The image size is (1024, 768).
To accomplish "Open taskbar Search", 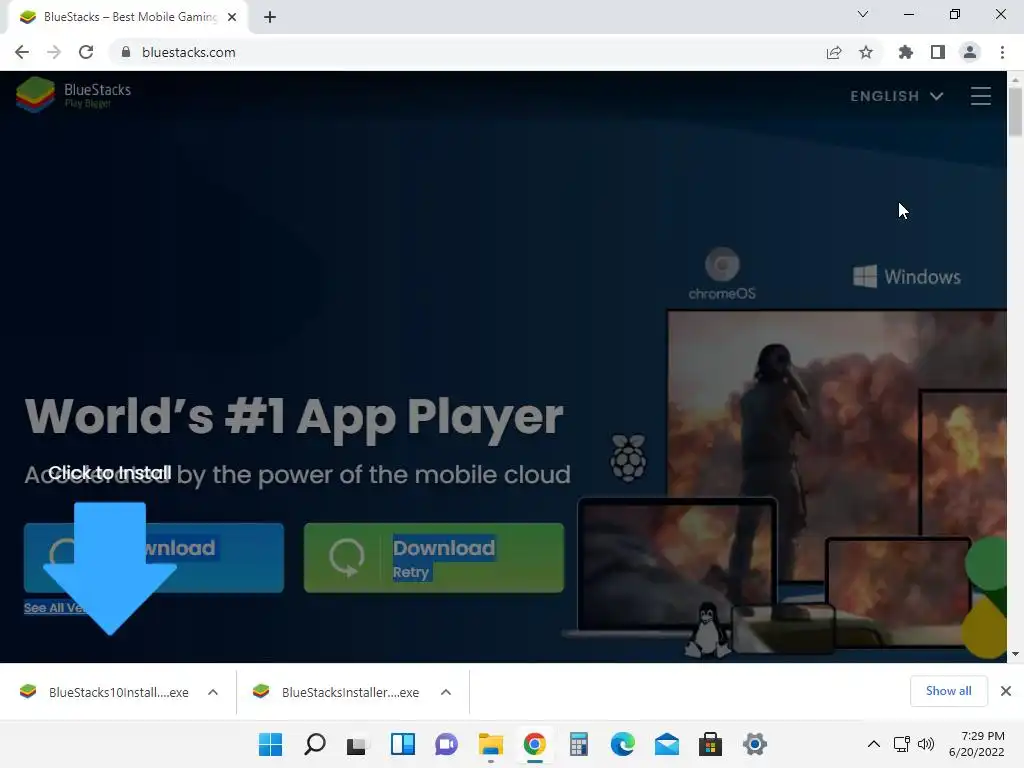I will [315, 744].
